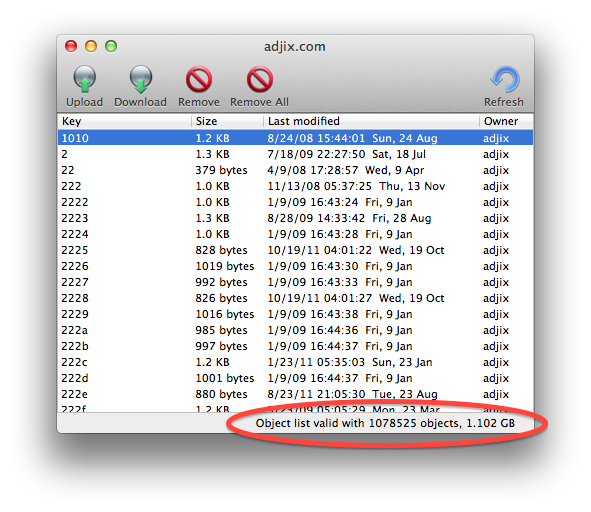Click the 826 bytes size cell

[221, 298]
